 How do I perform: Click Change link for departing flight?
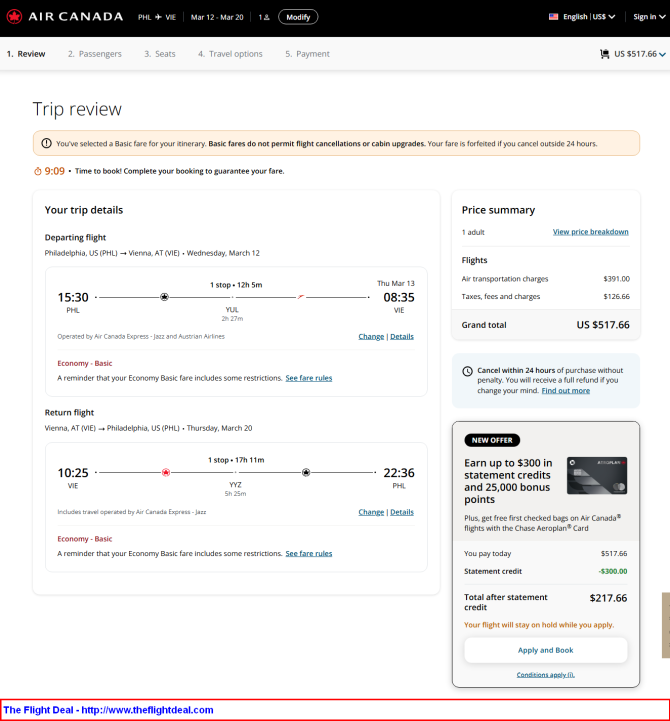pos(371,337)
